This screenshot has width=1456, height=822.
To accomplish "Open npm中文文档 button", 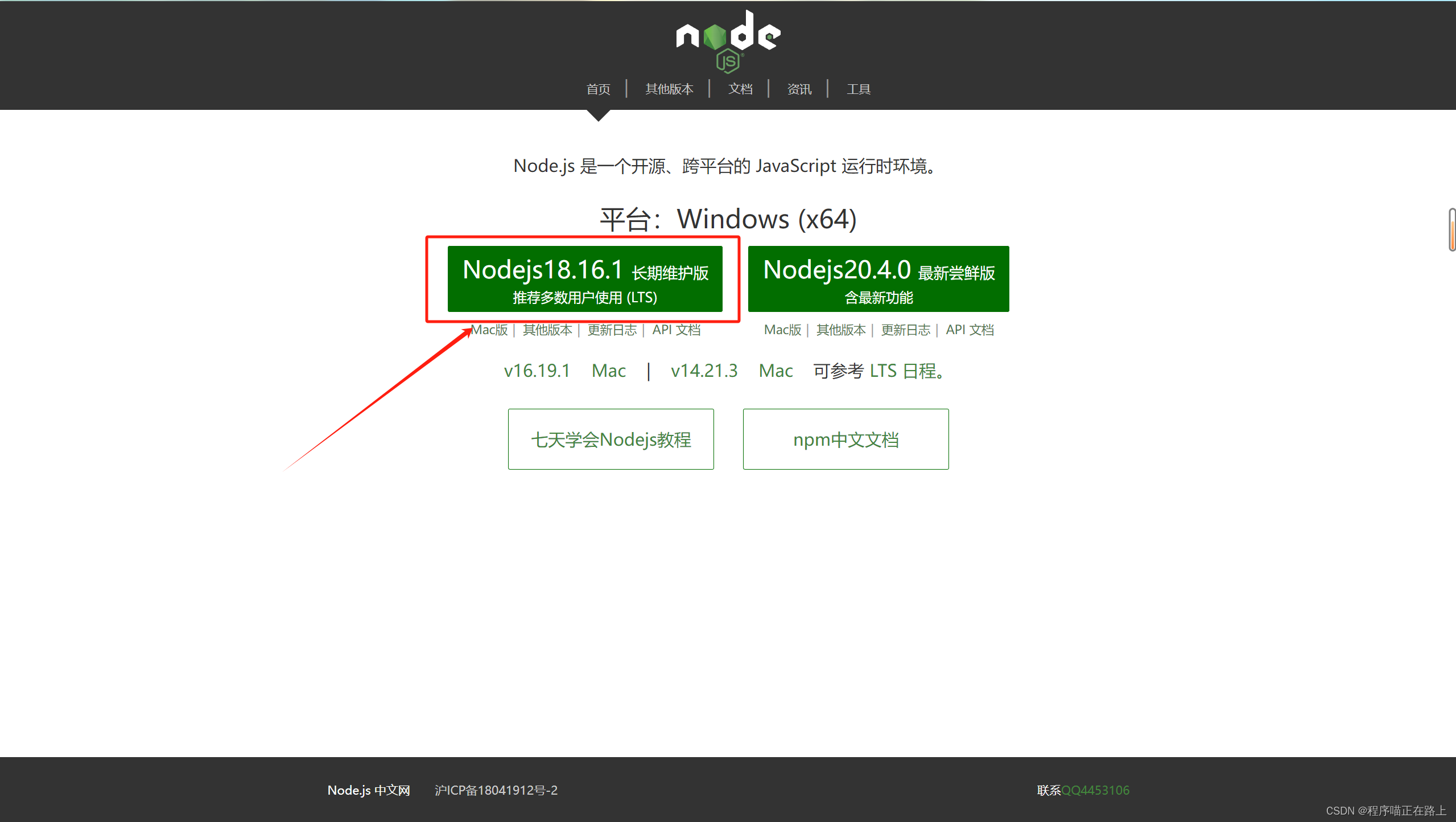I will click(x=846, y=439).
